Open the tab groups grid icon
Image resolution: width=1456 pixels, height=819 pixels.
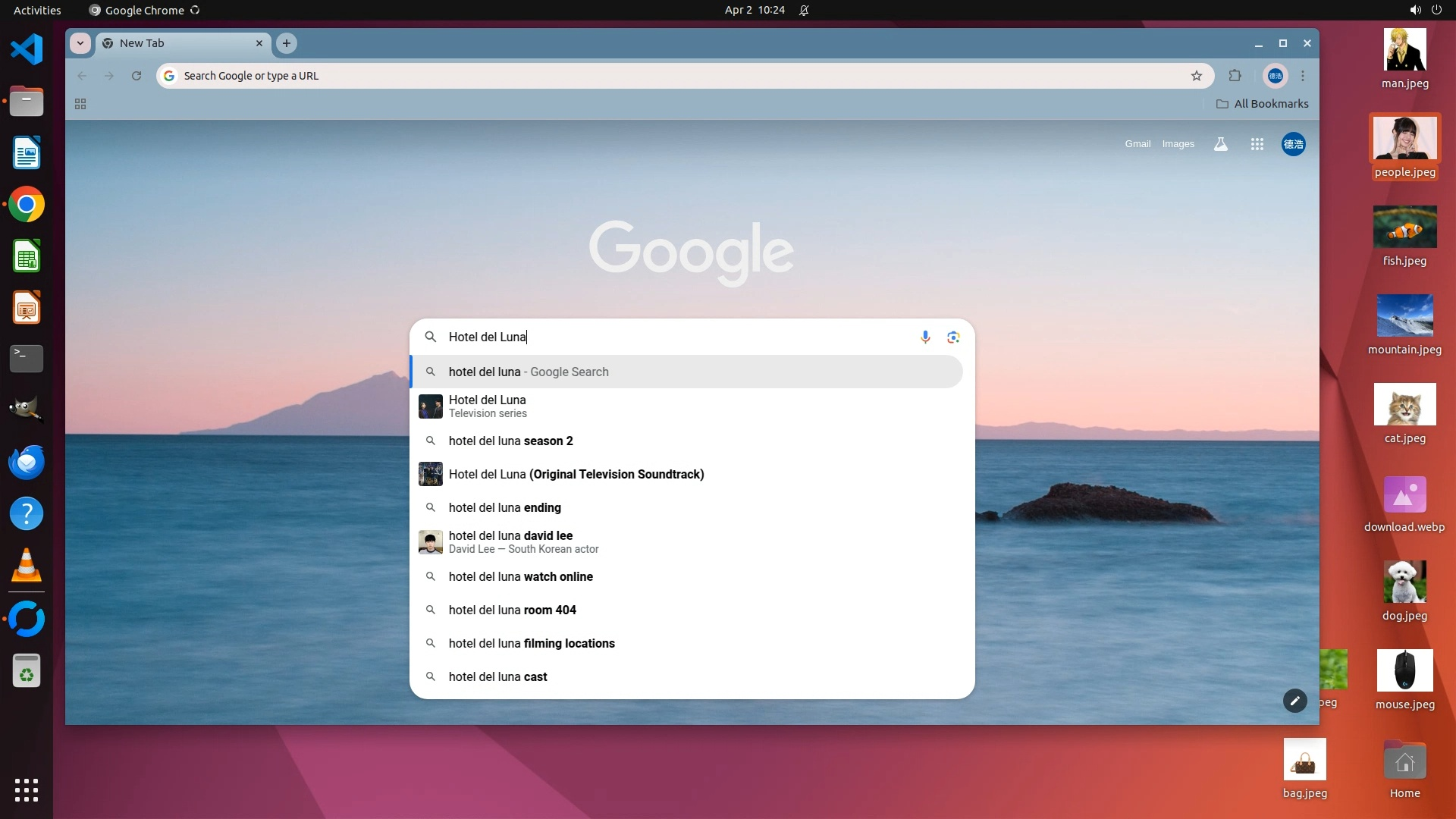tap(80, 104)
